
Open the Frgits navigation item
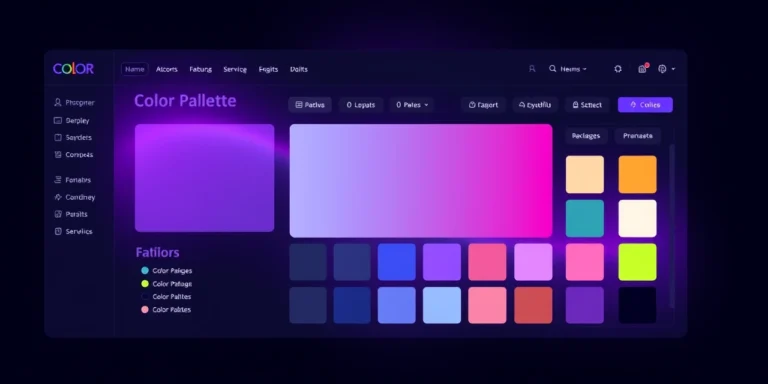coord(268,69)
